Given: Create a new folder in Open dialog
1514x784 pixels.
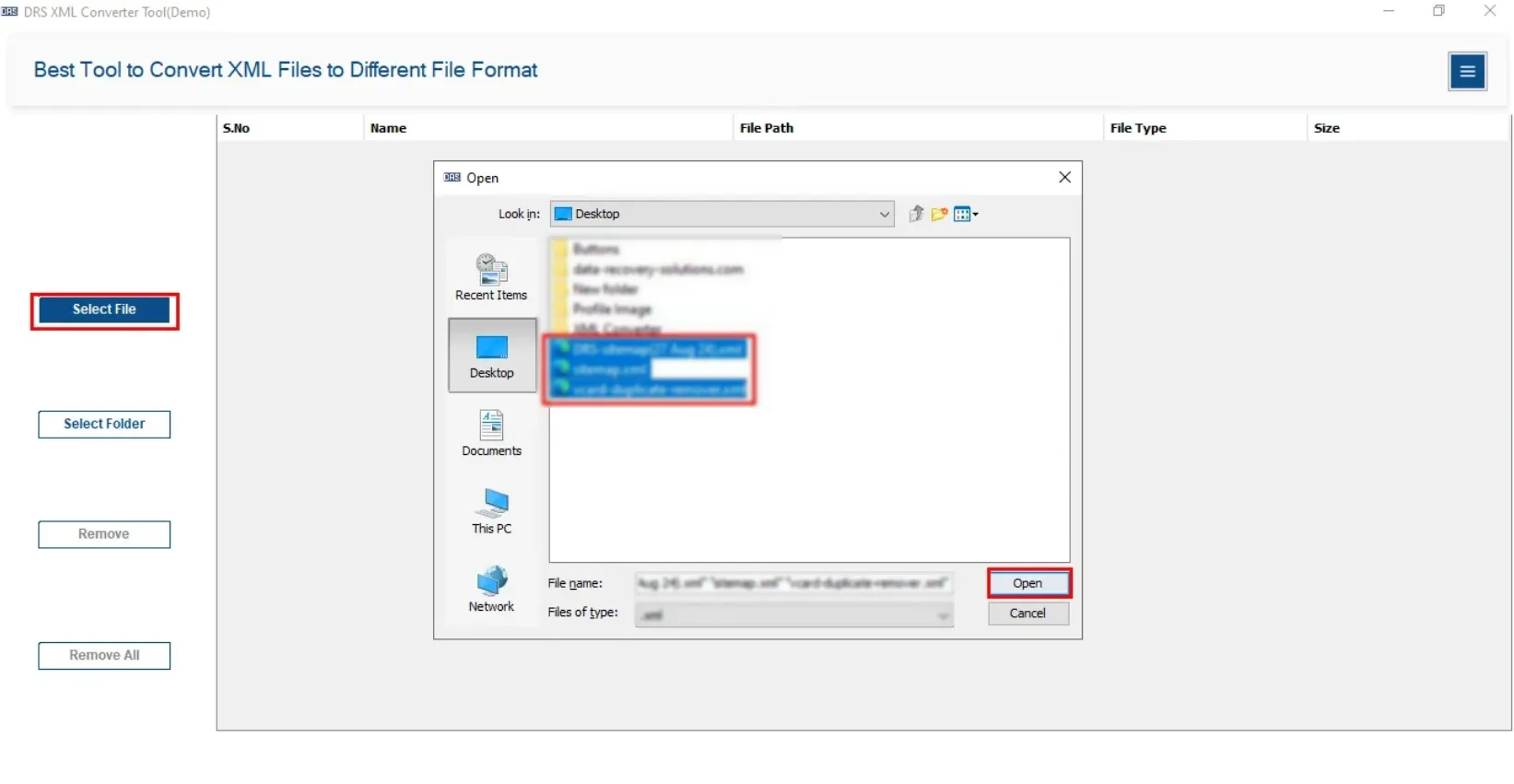Looking at the screenshot, I should point(939,214).
